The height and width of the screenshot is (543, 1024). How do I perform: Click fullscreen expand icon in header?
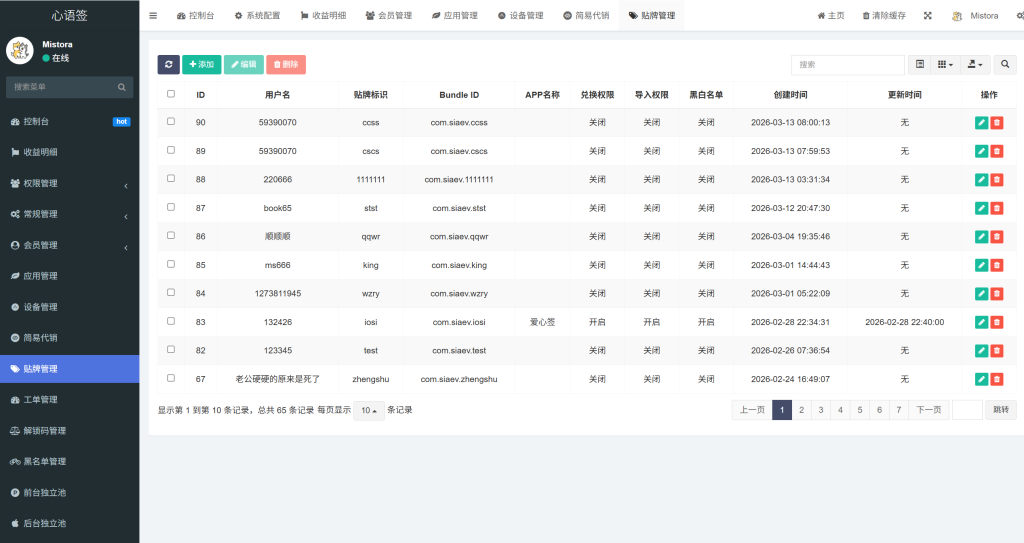pos(927,16)
